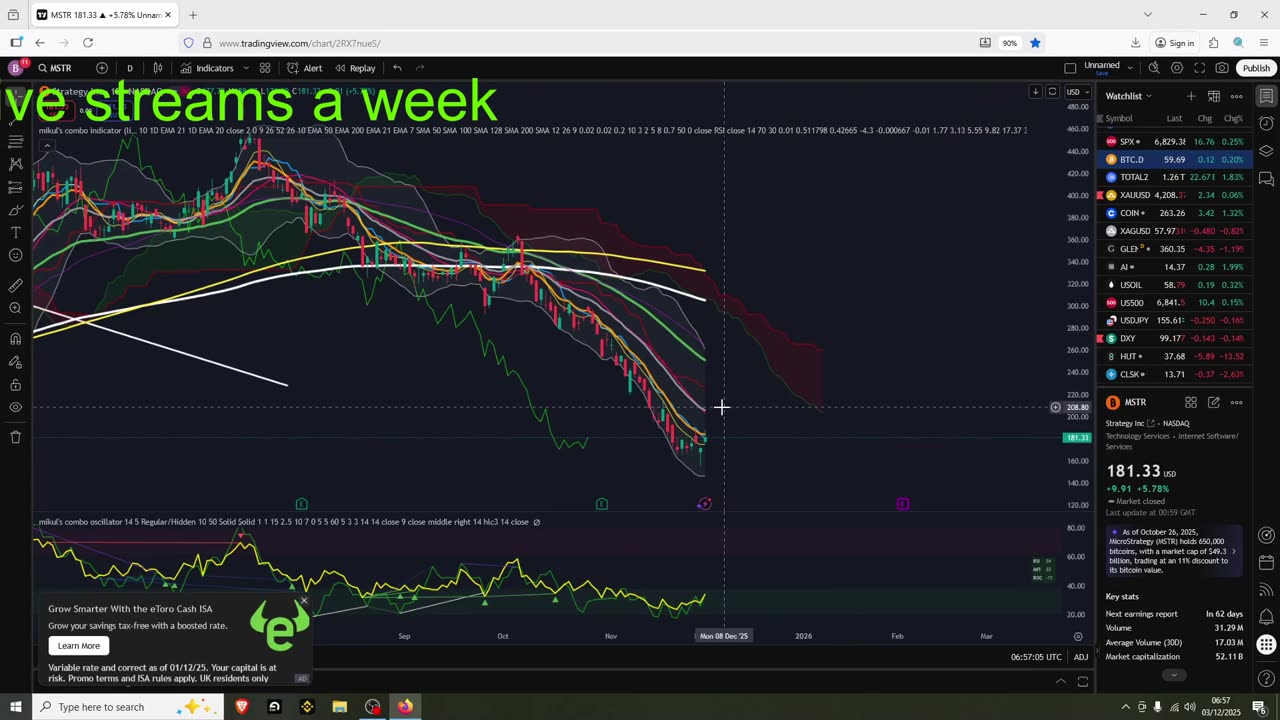Open Windows Start menu
Image resolution: width=1280 pixels, height=720 pixels.
tap(15, 707)
